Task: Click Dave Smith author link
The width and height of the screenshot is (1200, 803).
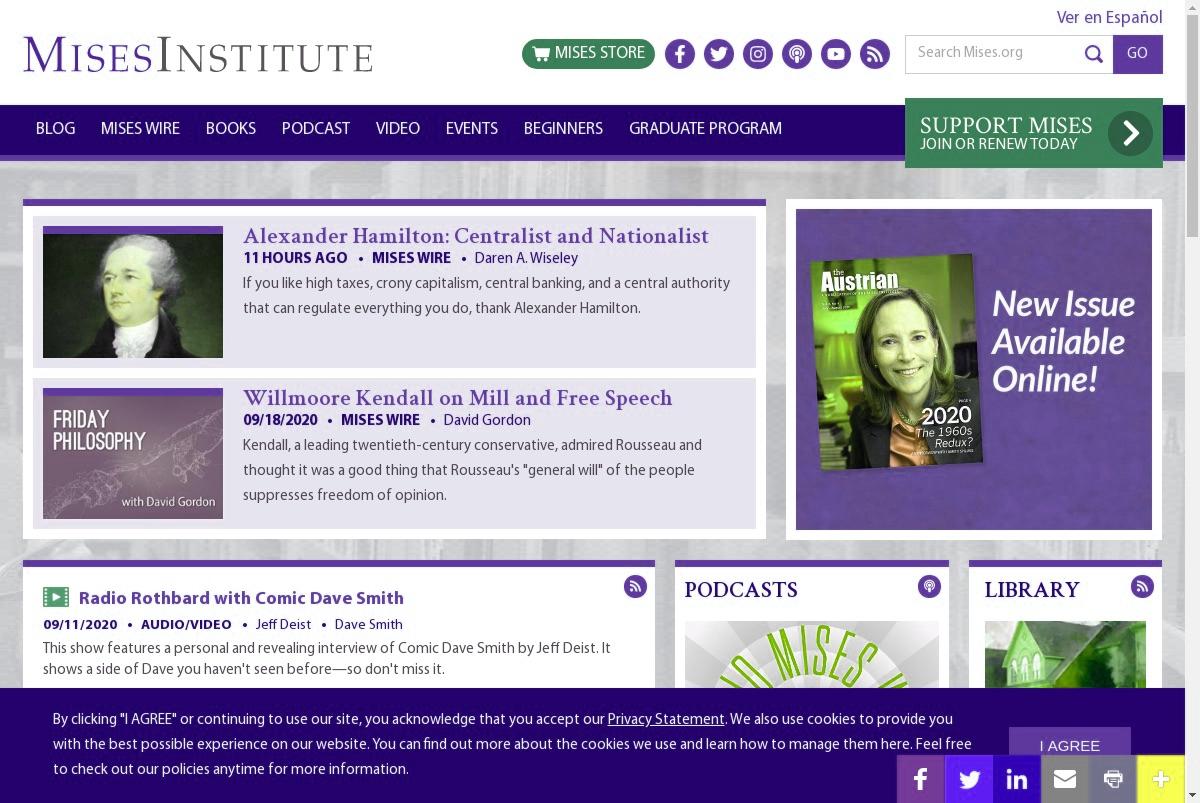Action: pyautogui.click(x=369, y=625)
